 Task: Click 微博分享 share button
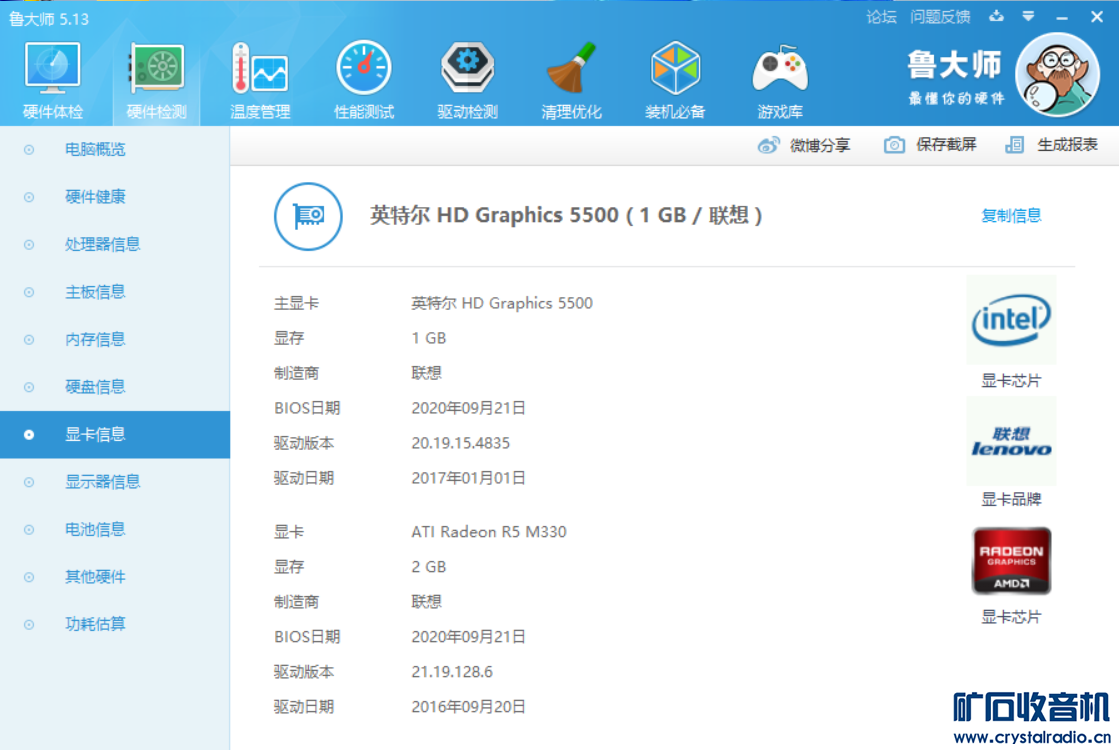pyautogui.click(x=804, y=146)
